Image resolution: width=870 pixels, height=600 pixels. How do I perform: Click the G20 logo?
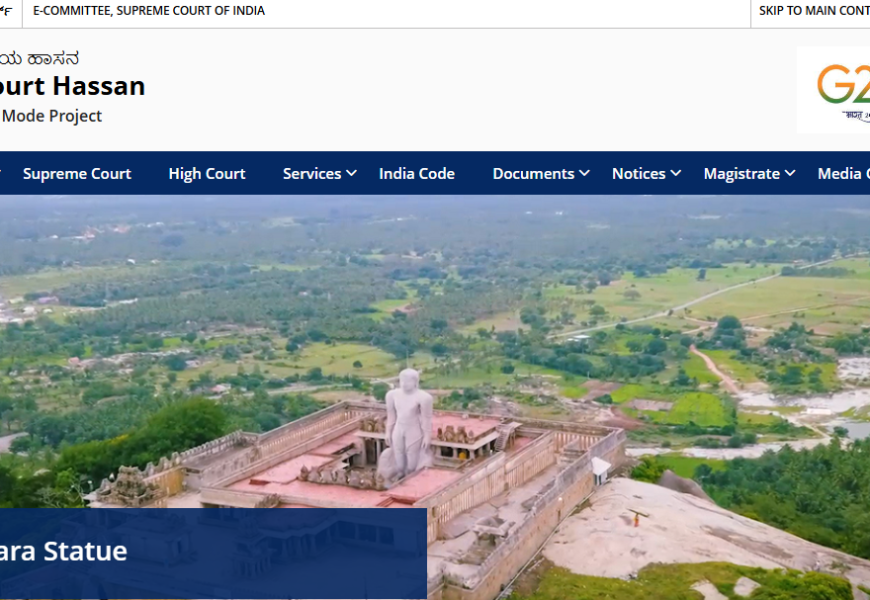click(840, 88)
